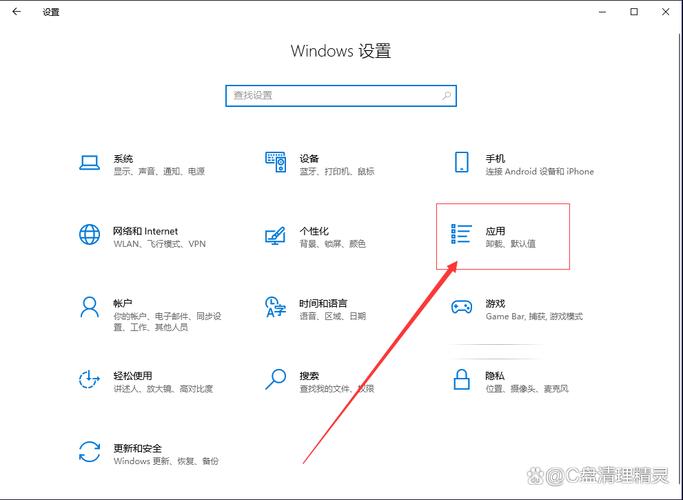683x500 pixels.
Task: Open 隐私 settings label
Action: pos(495,375)
